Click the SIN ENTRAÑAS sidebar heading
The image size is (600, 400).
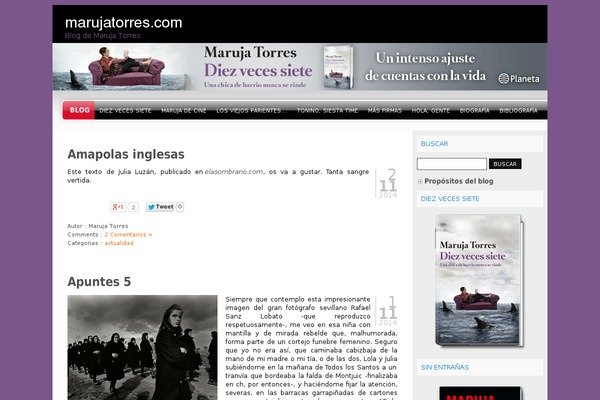(x=445, y=367)
